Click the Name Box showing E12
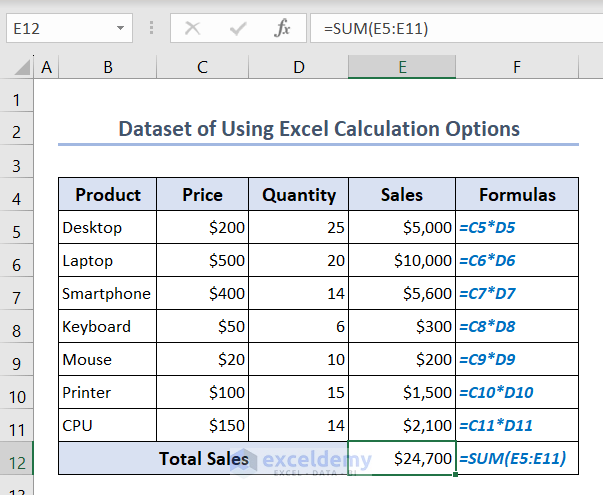This screenshot has width=603, height=495. tap(60, 28)
